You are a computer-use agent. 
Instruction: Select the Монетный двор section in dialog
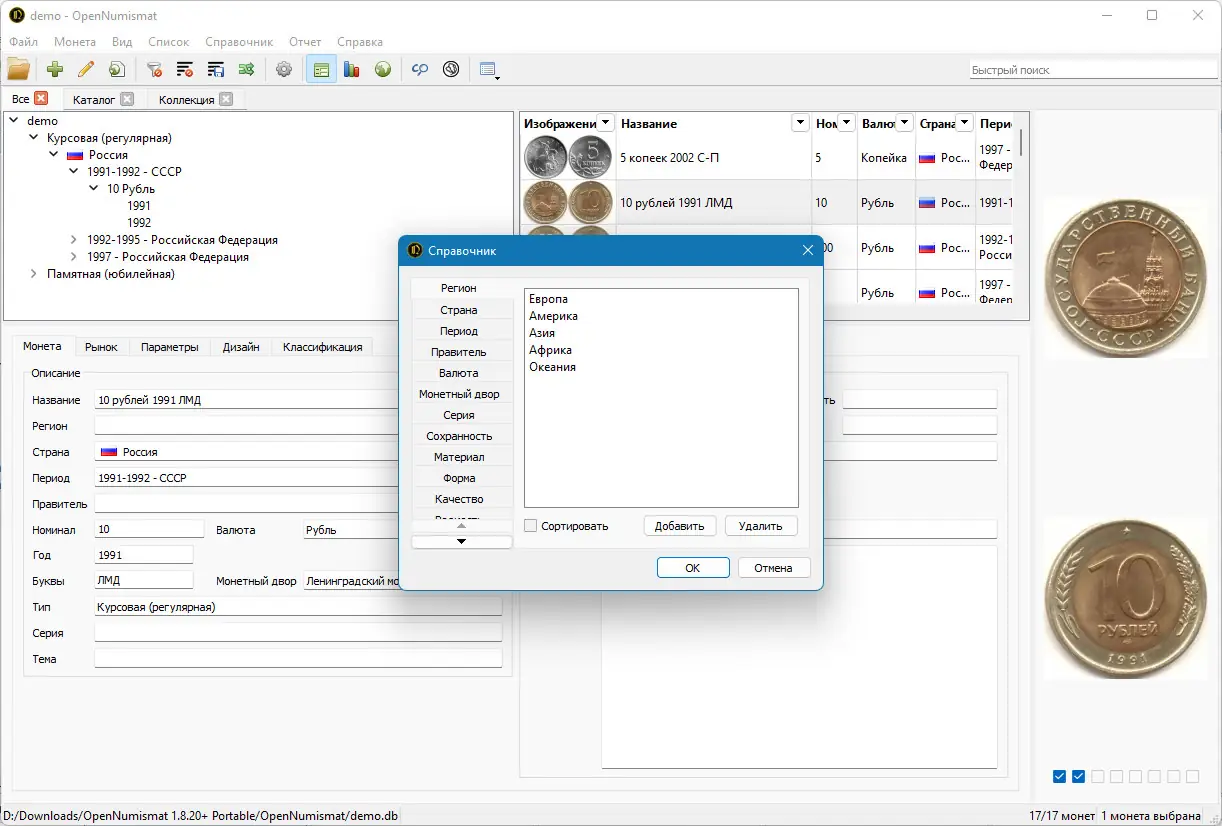(x=459, y=394)
